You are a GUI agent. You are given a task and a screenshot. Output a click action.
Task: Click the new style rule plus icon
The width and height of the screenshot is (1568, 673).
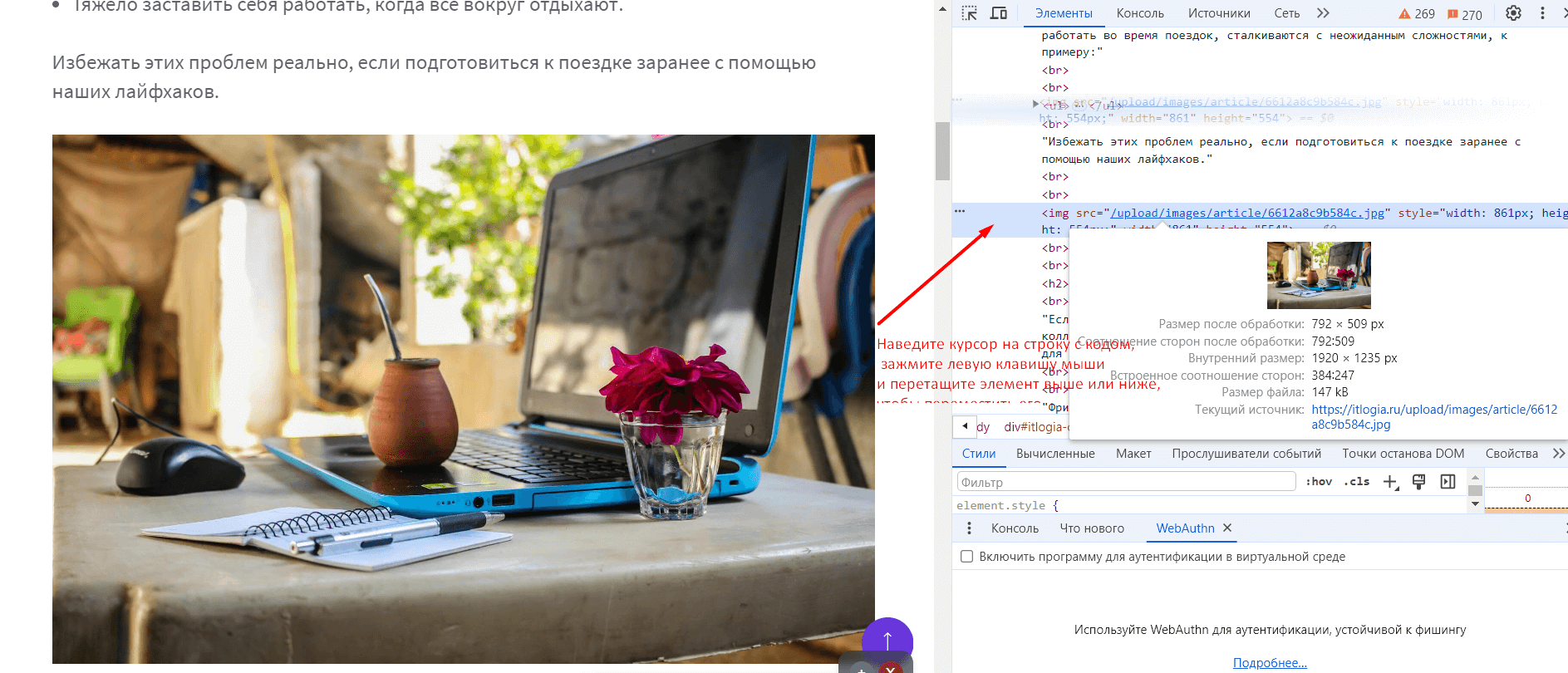pos(1390,482)
